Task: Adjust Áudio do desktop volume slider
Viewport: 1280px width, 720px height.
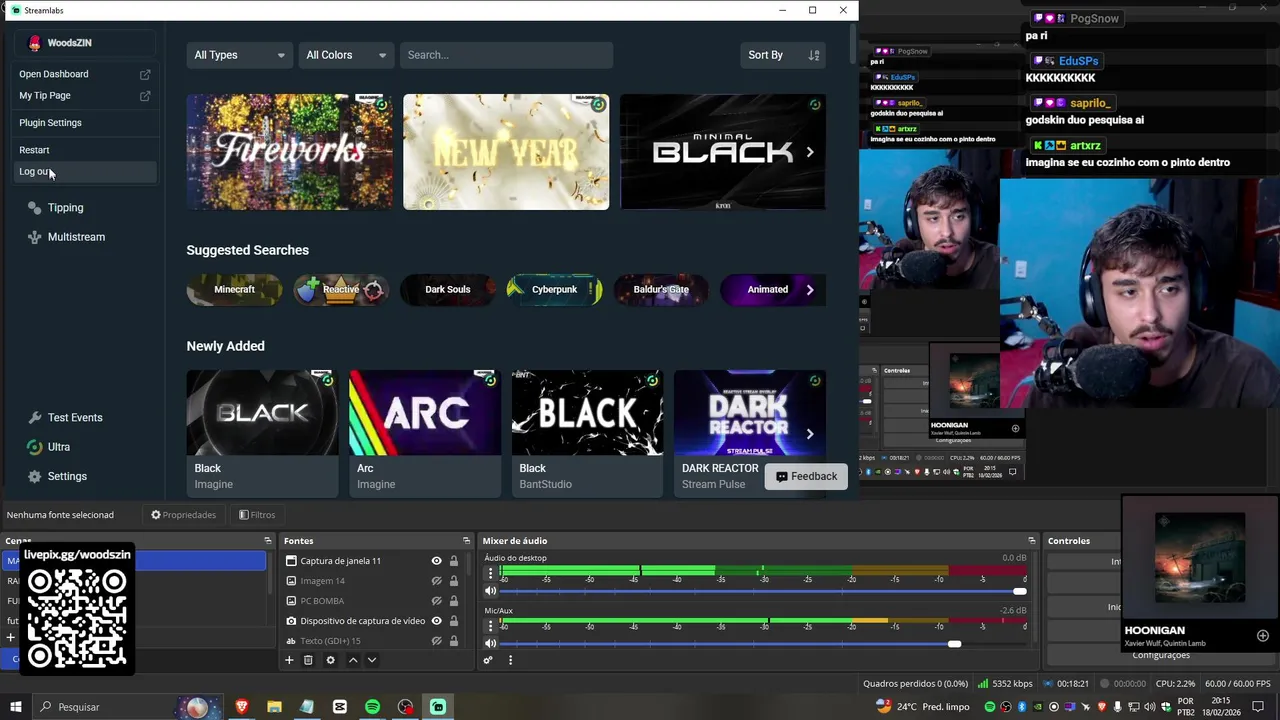Action: (x=763, y=591)
